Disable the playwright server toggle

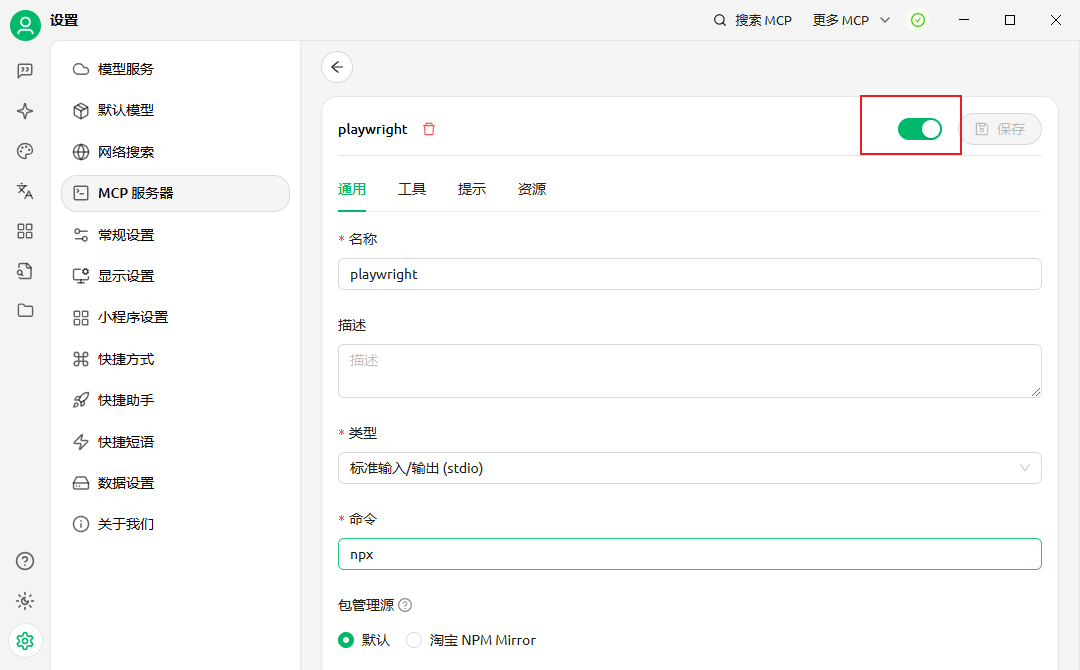(919, 129)
